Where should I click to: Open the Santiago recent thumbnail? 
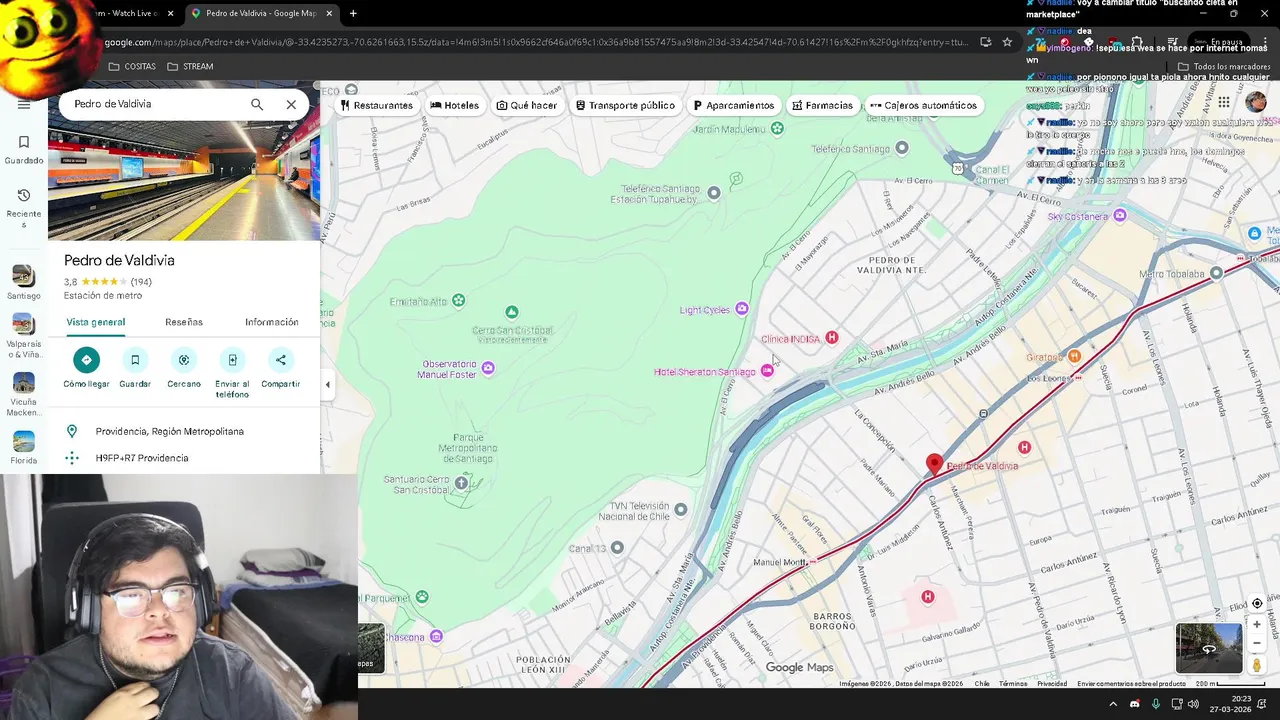click(23, 275)
